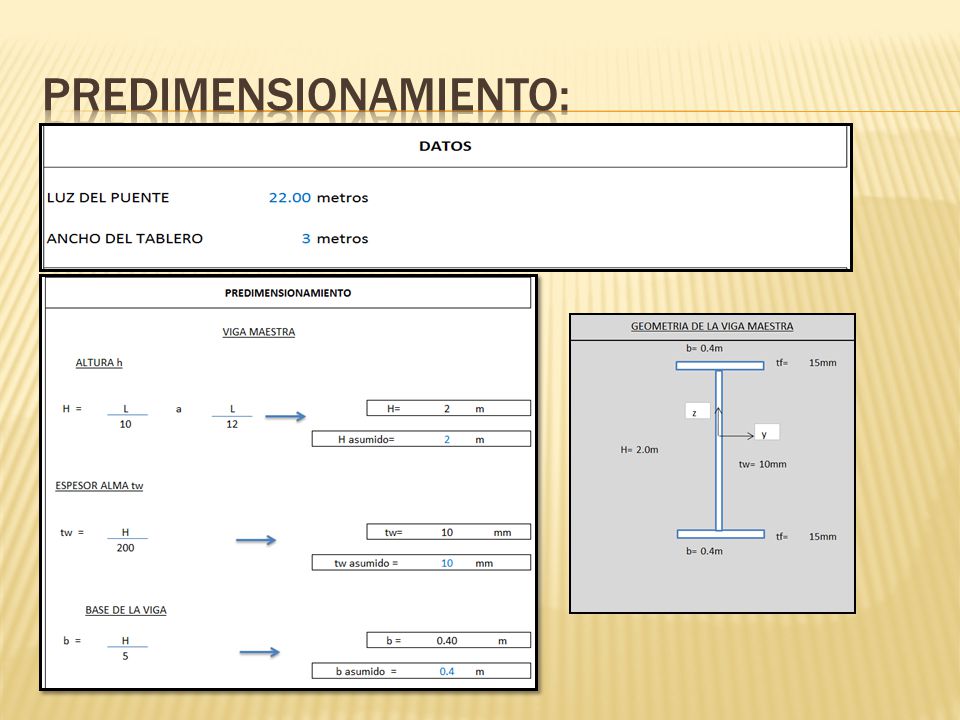Select the deck width value "3"
The width and height of the screenshot is (960, 720).
(x=306, y=239)
